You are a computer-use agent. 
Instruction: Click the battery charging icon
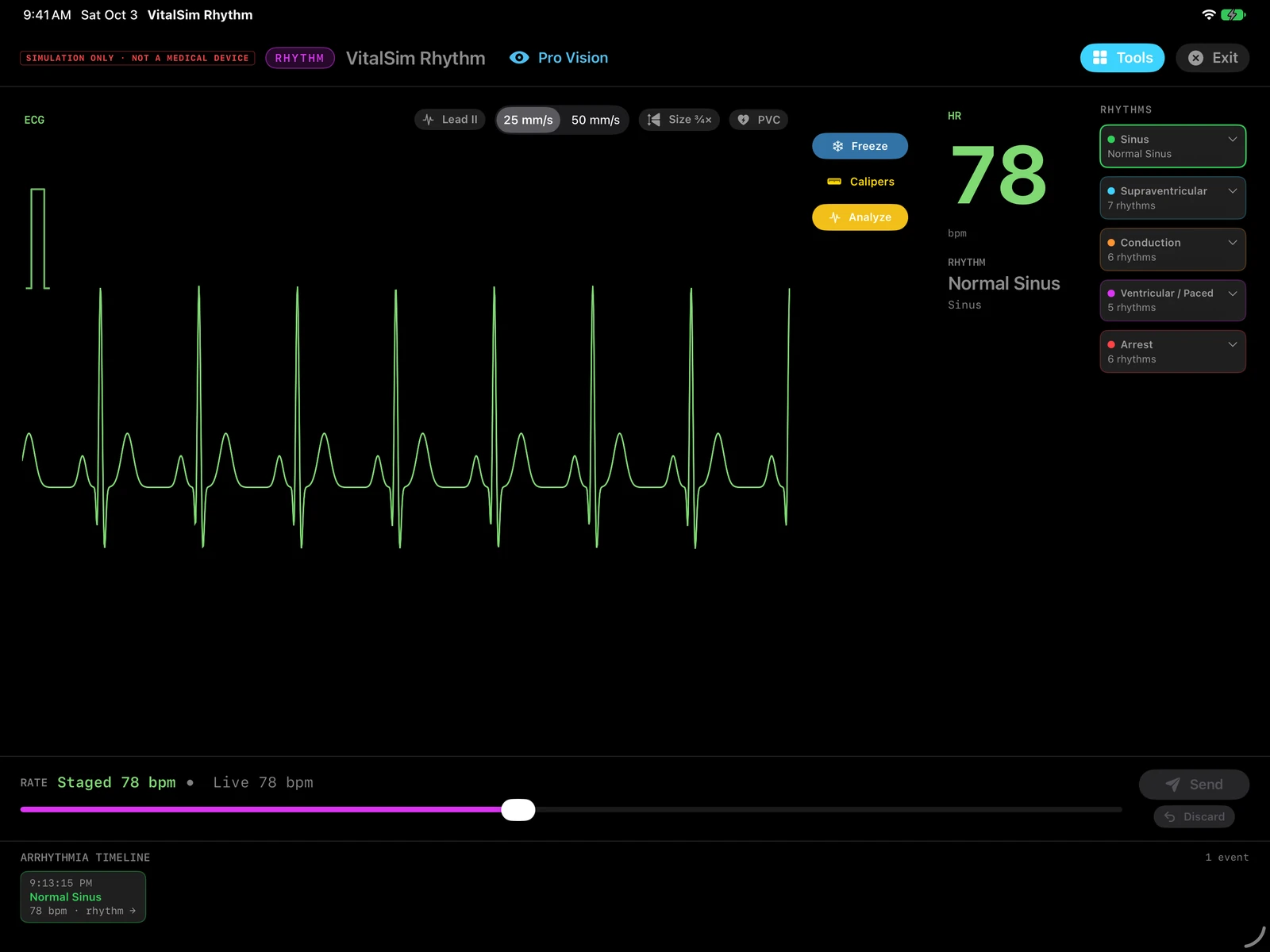pyautogui.click(x=1233, y=14)
